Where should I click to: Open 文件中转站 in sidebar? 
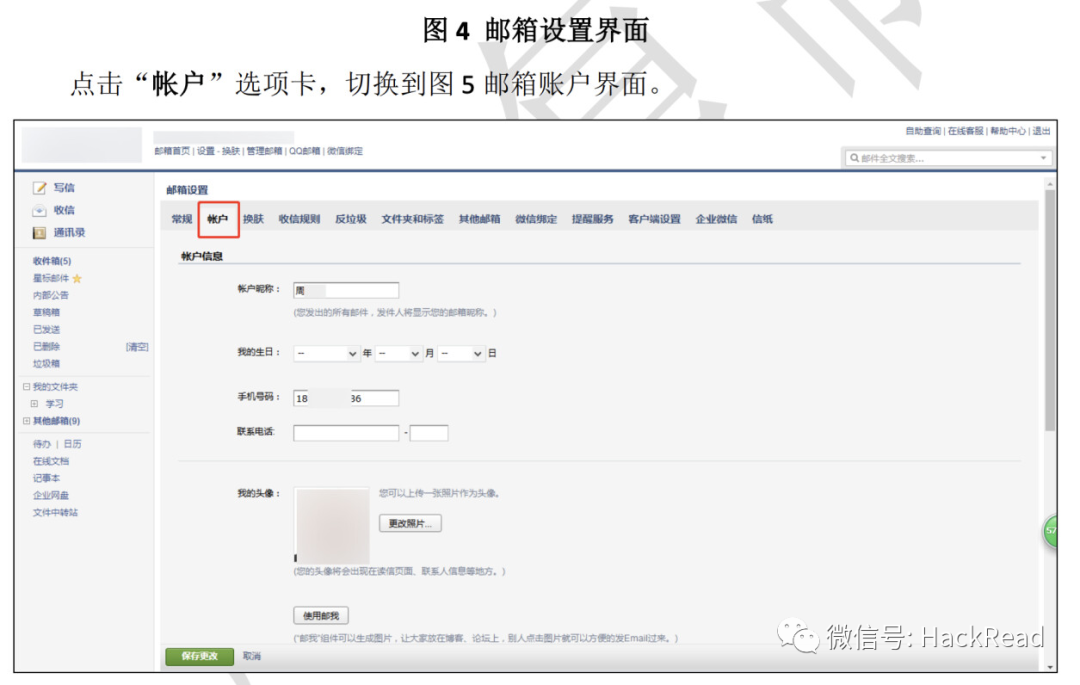point(55,513)
